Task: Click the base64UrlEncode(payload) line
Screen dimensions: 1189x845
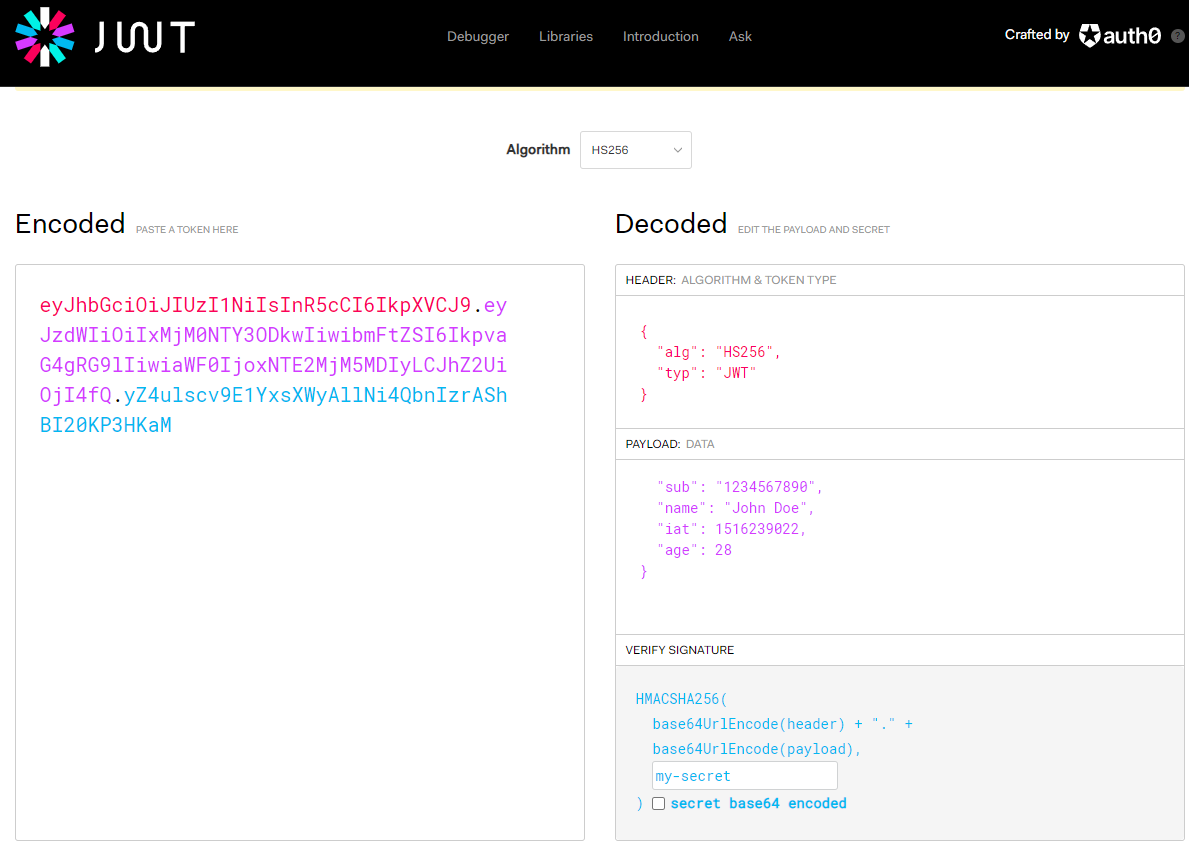Action: [757, 749]
